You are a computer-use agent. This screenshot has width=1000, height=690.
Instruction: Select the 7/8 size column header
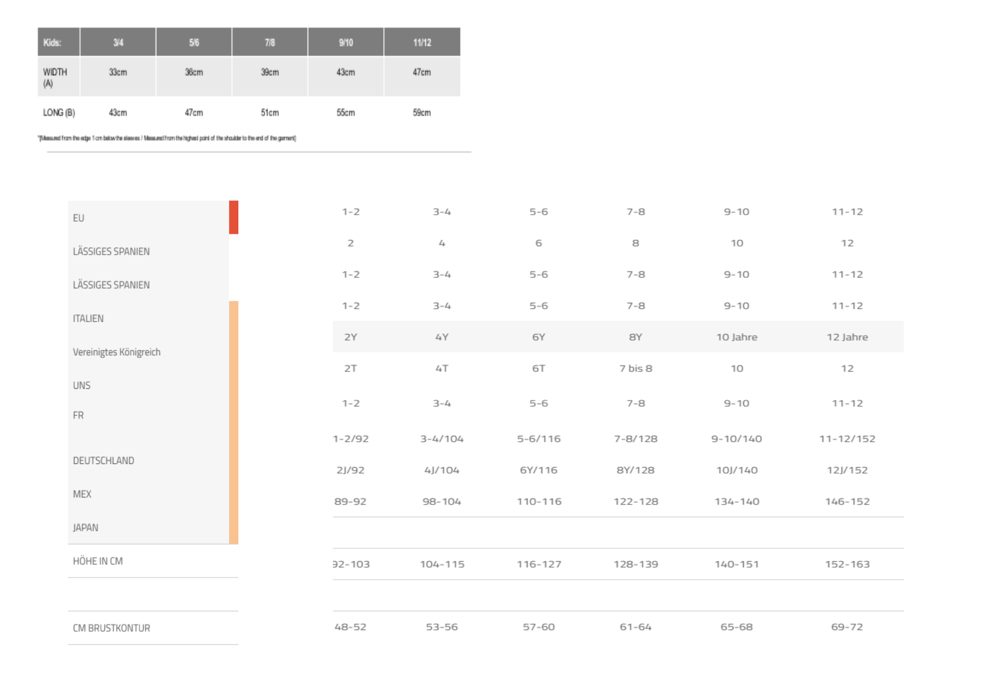[270, 42]
